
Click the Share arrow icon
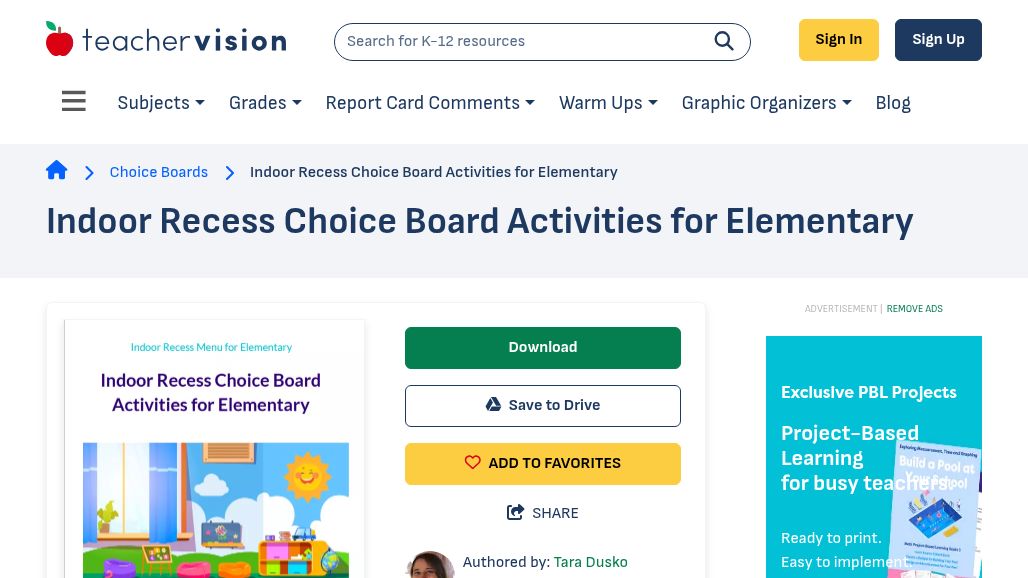515,512
